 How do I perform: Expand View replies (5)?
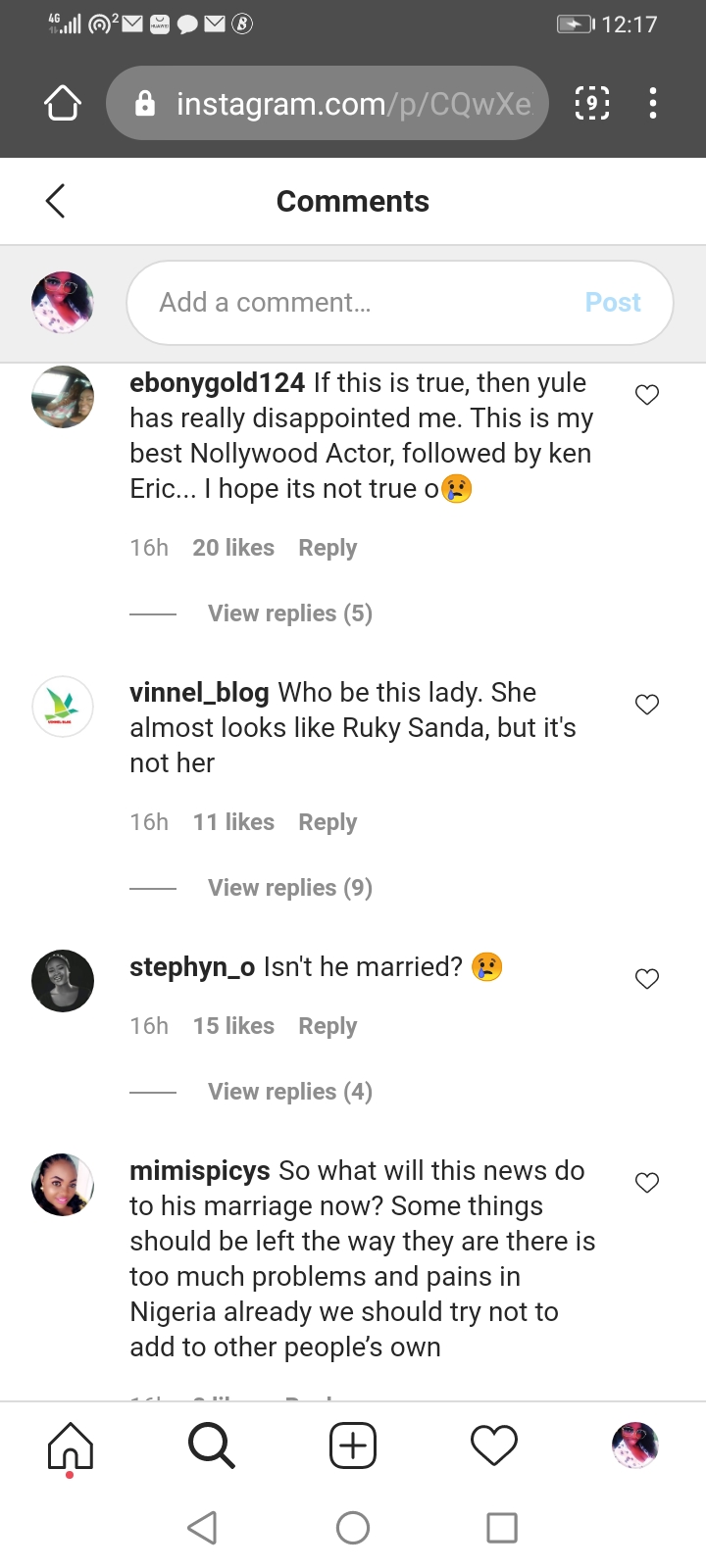(x=289, y=613)
